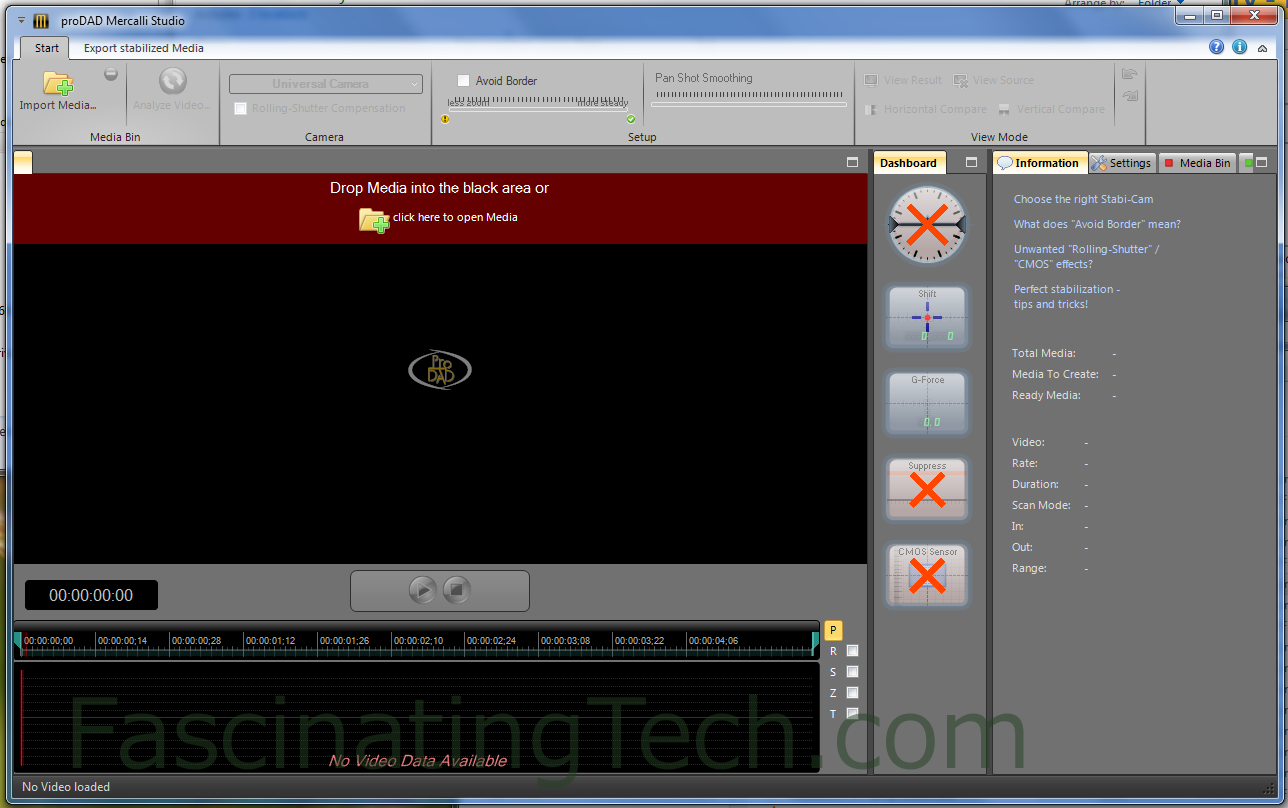
Task: Click the 'No Video loaded' status text
Action: pyautogui.click(x=66, y=787)
